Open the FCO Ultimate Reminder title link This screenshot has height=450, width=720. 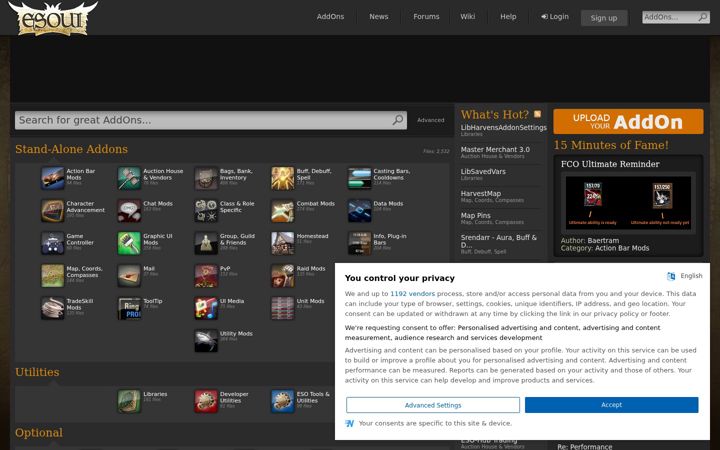(x=610, y=164)
